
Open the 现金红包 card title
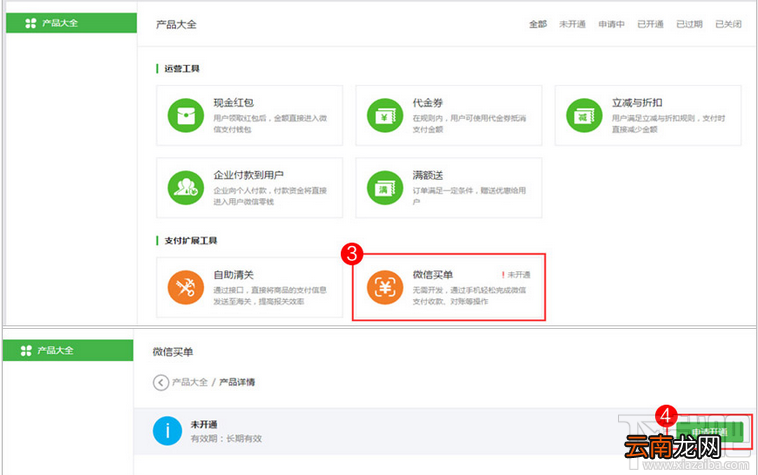click(233, 103)
